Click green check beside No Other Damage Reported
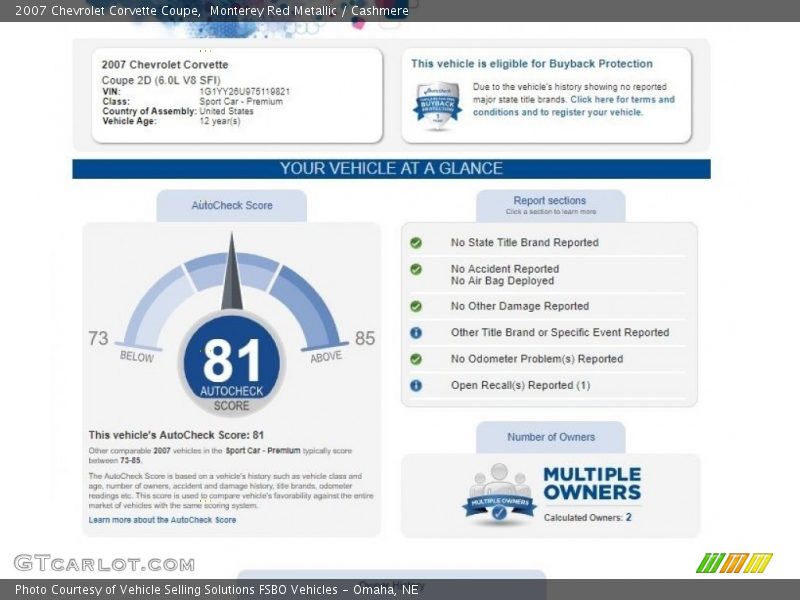The height and width of the screenshot is (600, 800). pyautogui.click(x=416, y=307)
